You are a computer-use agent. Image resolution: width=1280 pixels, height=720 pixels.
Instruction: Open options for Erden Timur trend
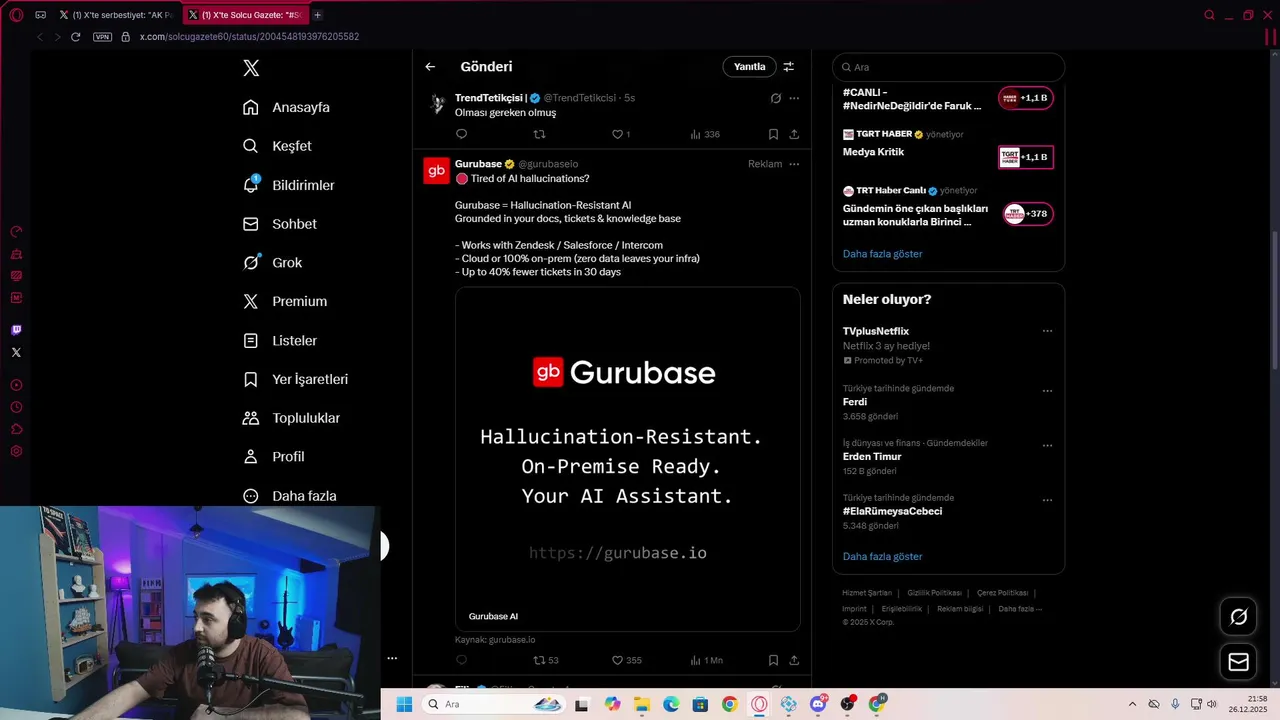coord(1047,446)
